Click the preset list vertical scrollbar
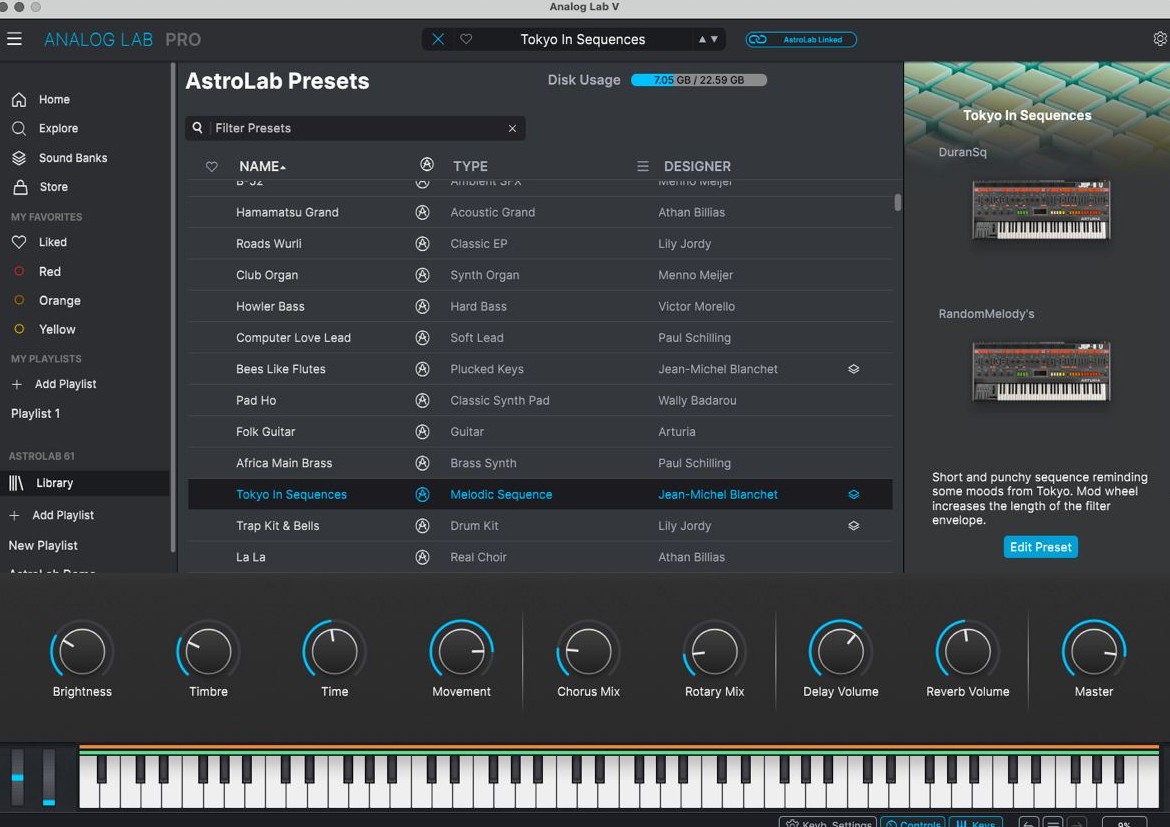1170x827 pixels. click(897, 203)
